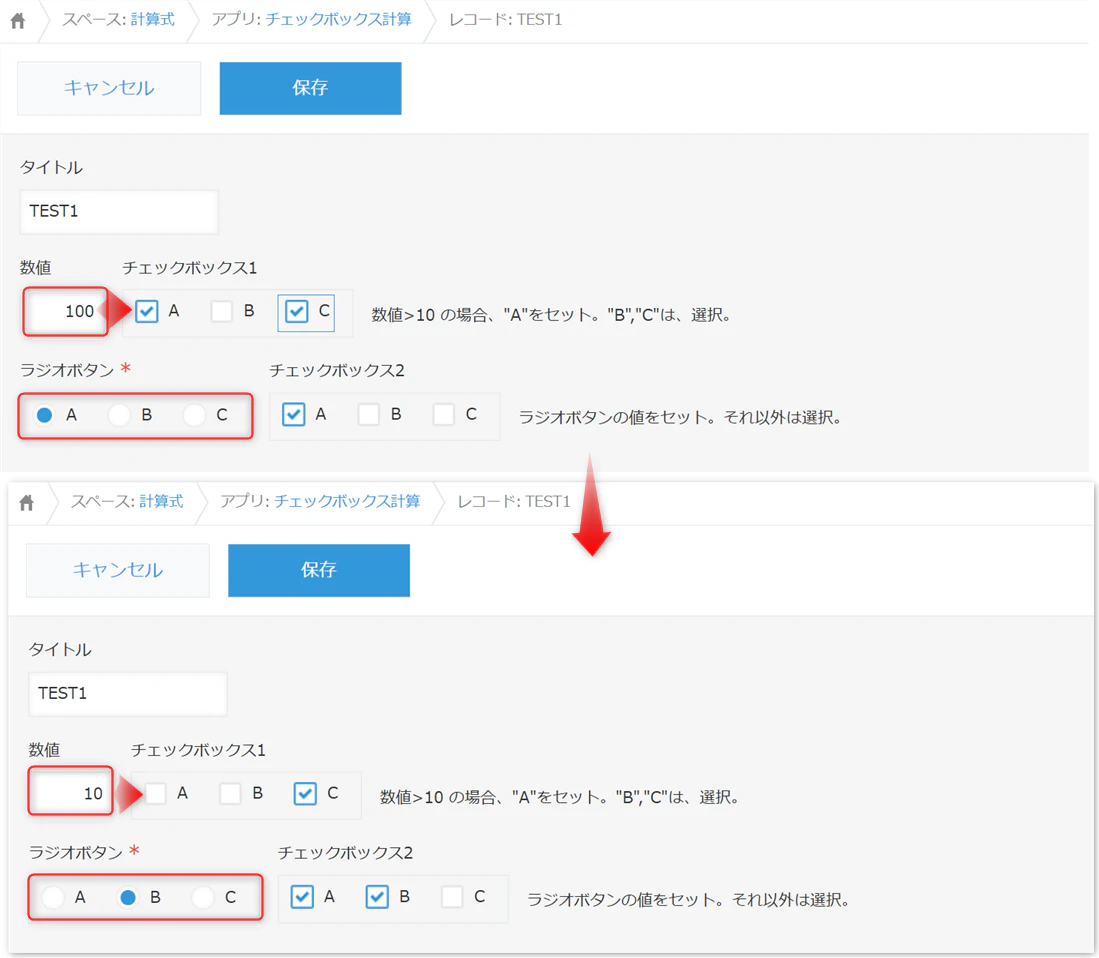Click the 保存 button in the upper form

coord(310,88)
